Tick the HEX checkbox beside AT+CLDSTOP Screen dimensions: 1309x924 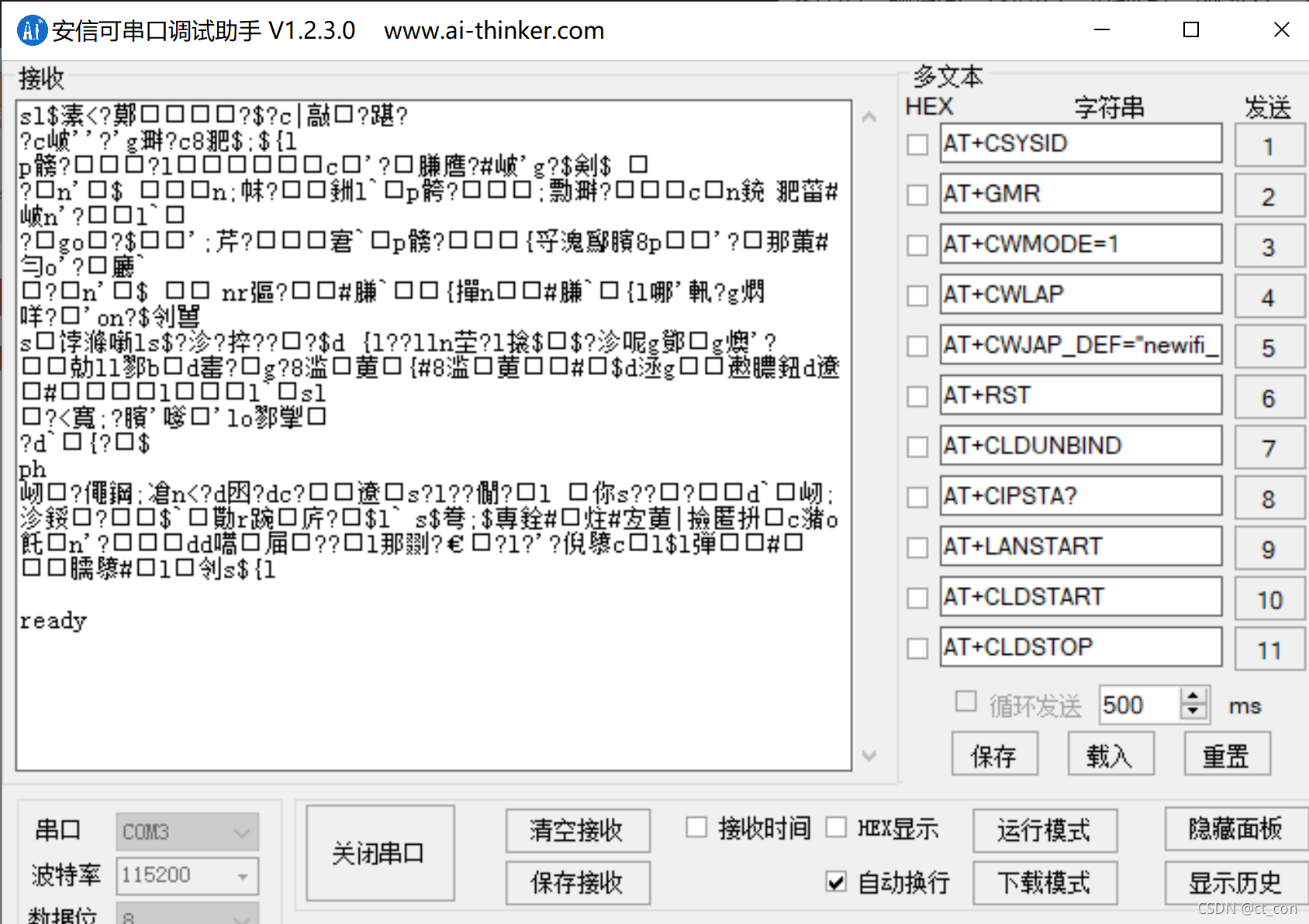pos(917,649)
